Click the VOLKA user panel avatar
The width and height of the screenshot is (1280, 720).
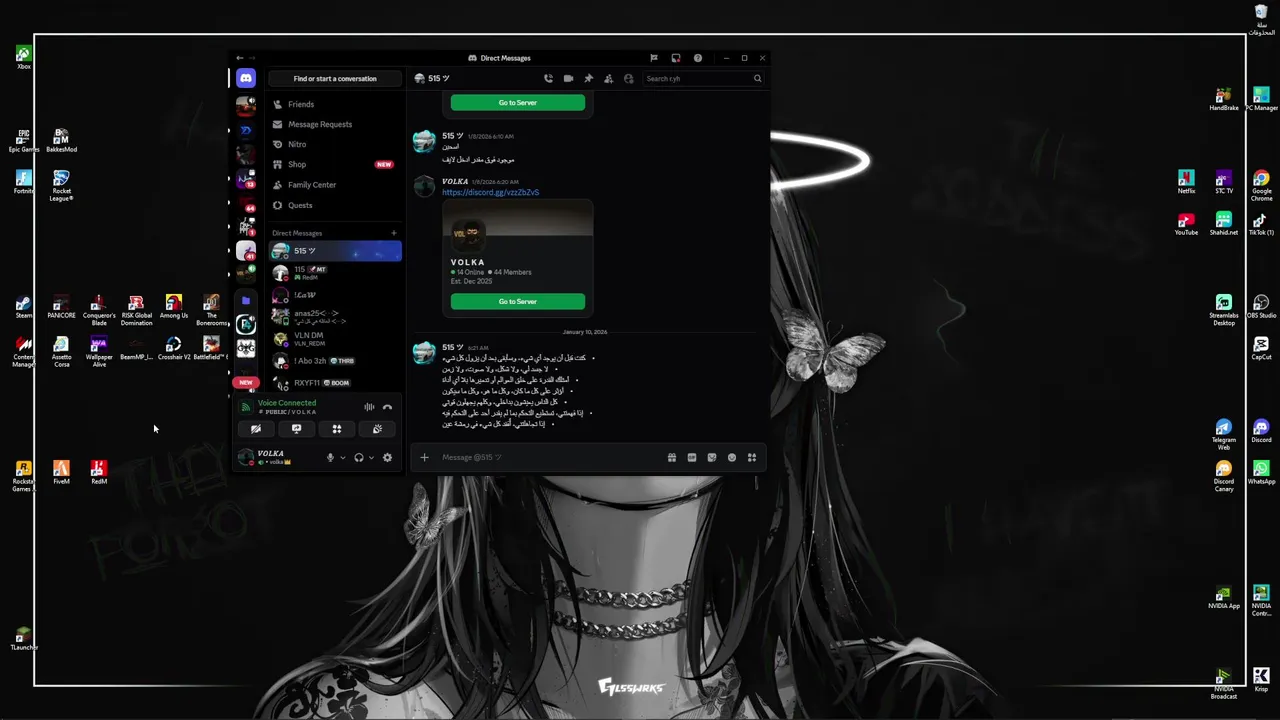(246, 457)
